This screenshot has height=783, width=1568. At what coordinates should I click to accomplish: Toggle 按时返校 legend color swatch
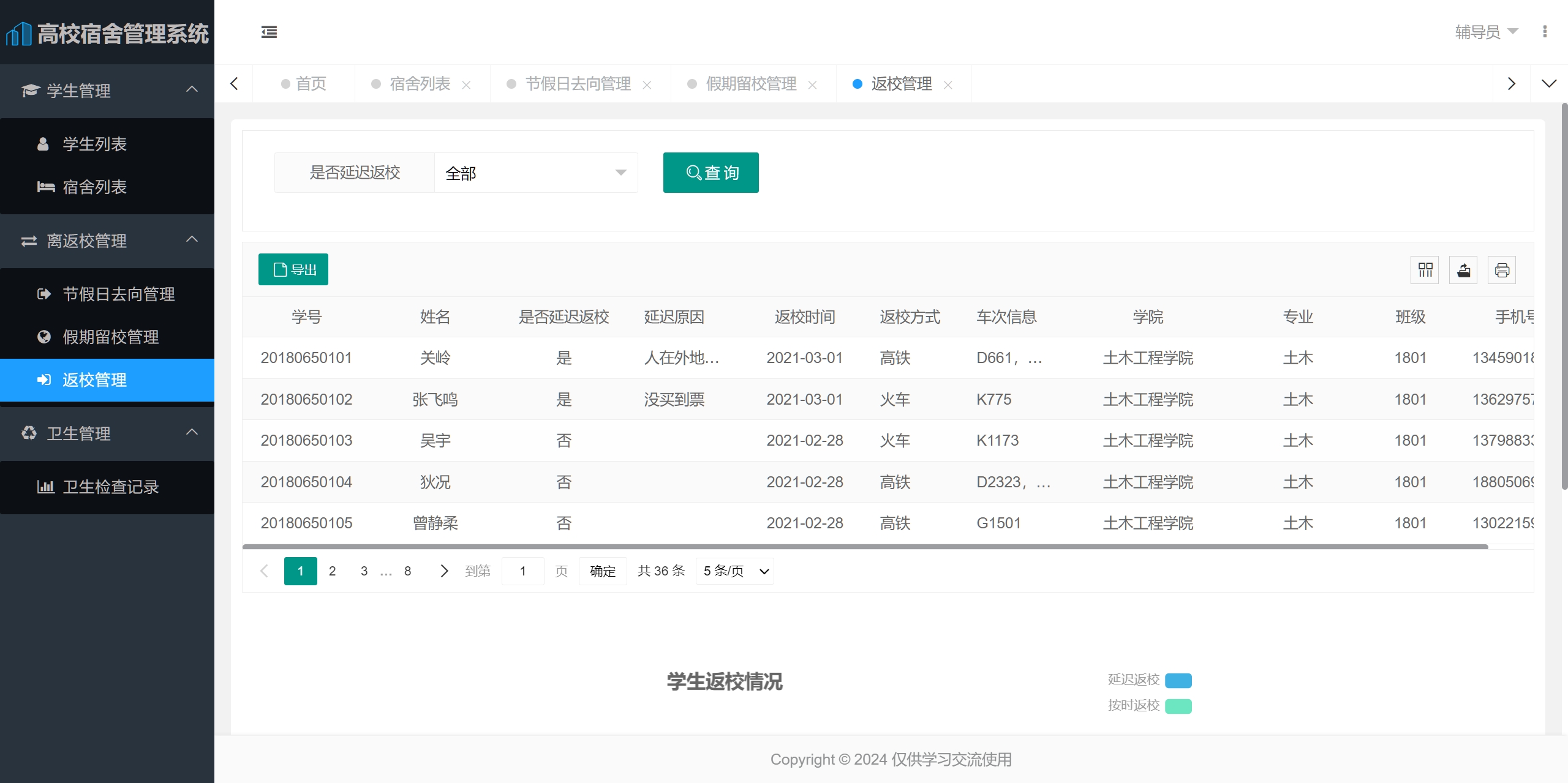pyautogui.click(x=1178, y=706)
